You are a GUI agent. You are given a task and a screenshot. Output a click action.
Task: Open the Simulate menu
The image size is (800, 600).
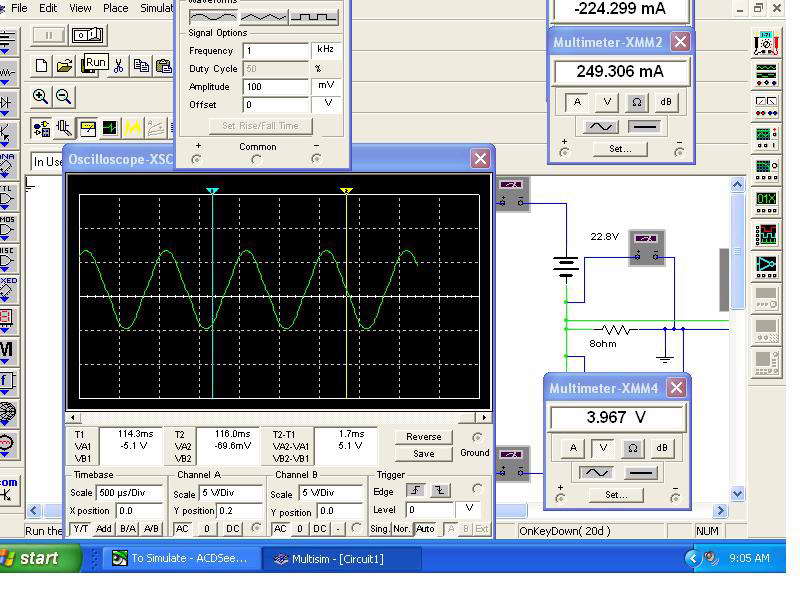(156, 8)
